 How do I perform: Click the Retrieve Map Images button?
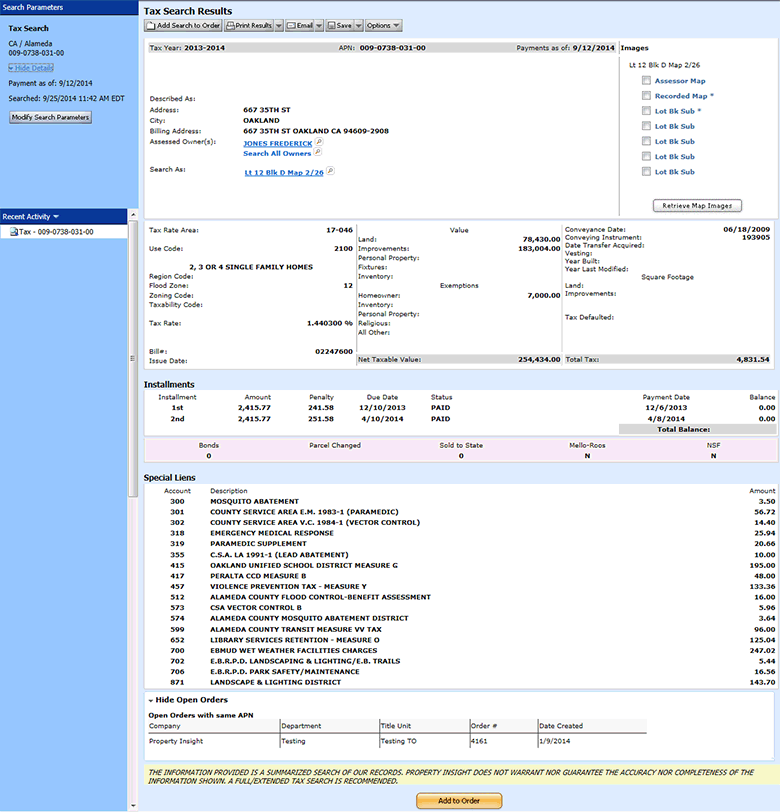click(697, 206)
